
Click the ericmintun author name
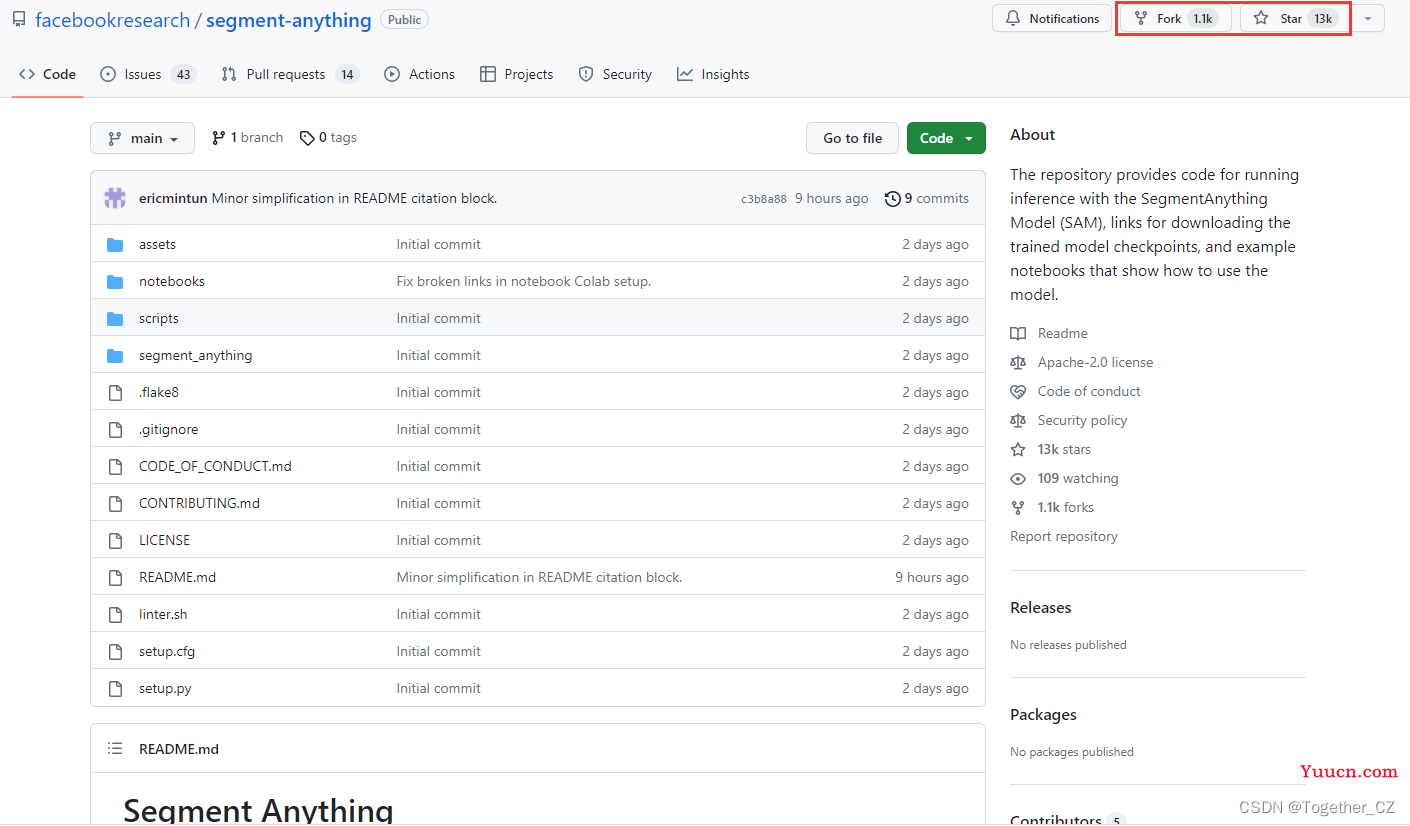(173, 199)
